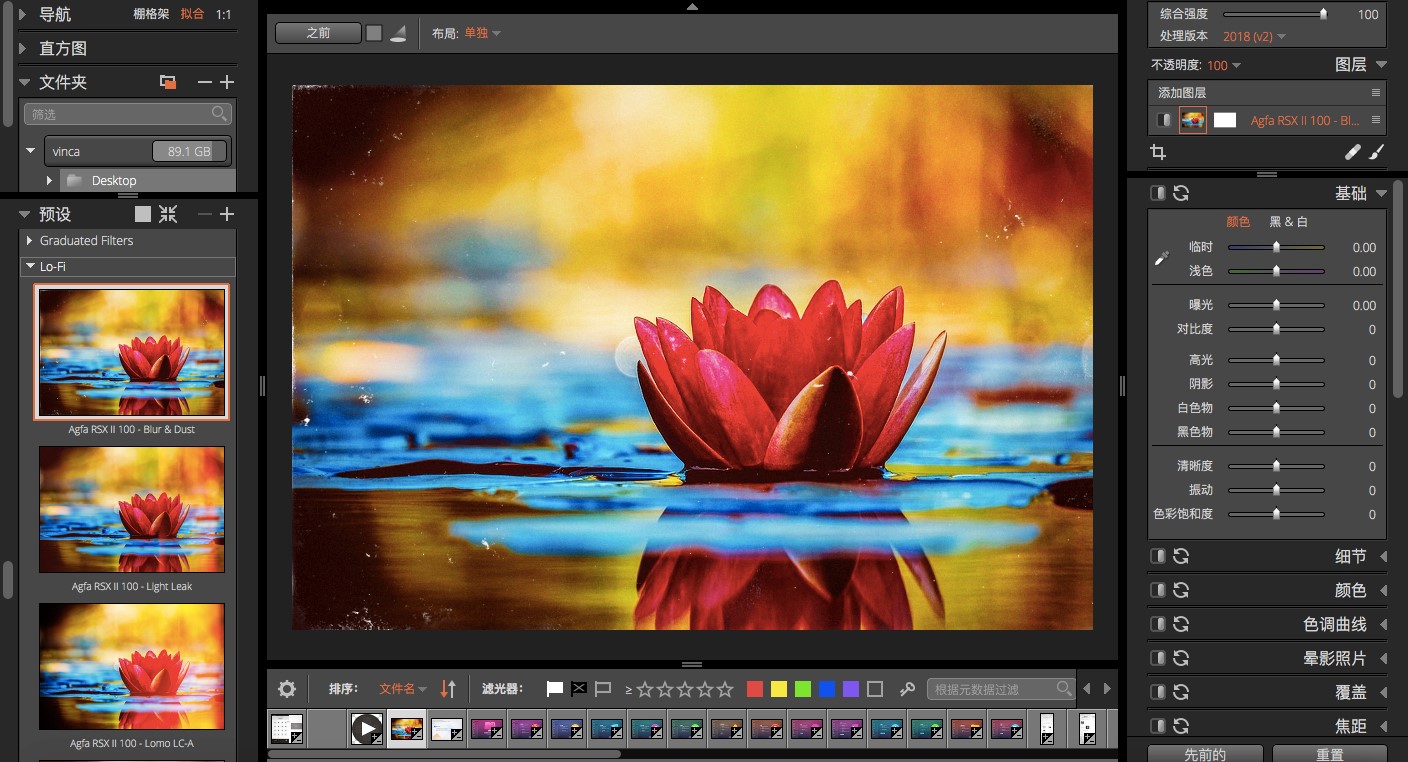Select the red color label swatch in the filter bar
Image resolution: width=1408 pixels, height=762 pixels.
tap(755, 688)
